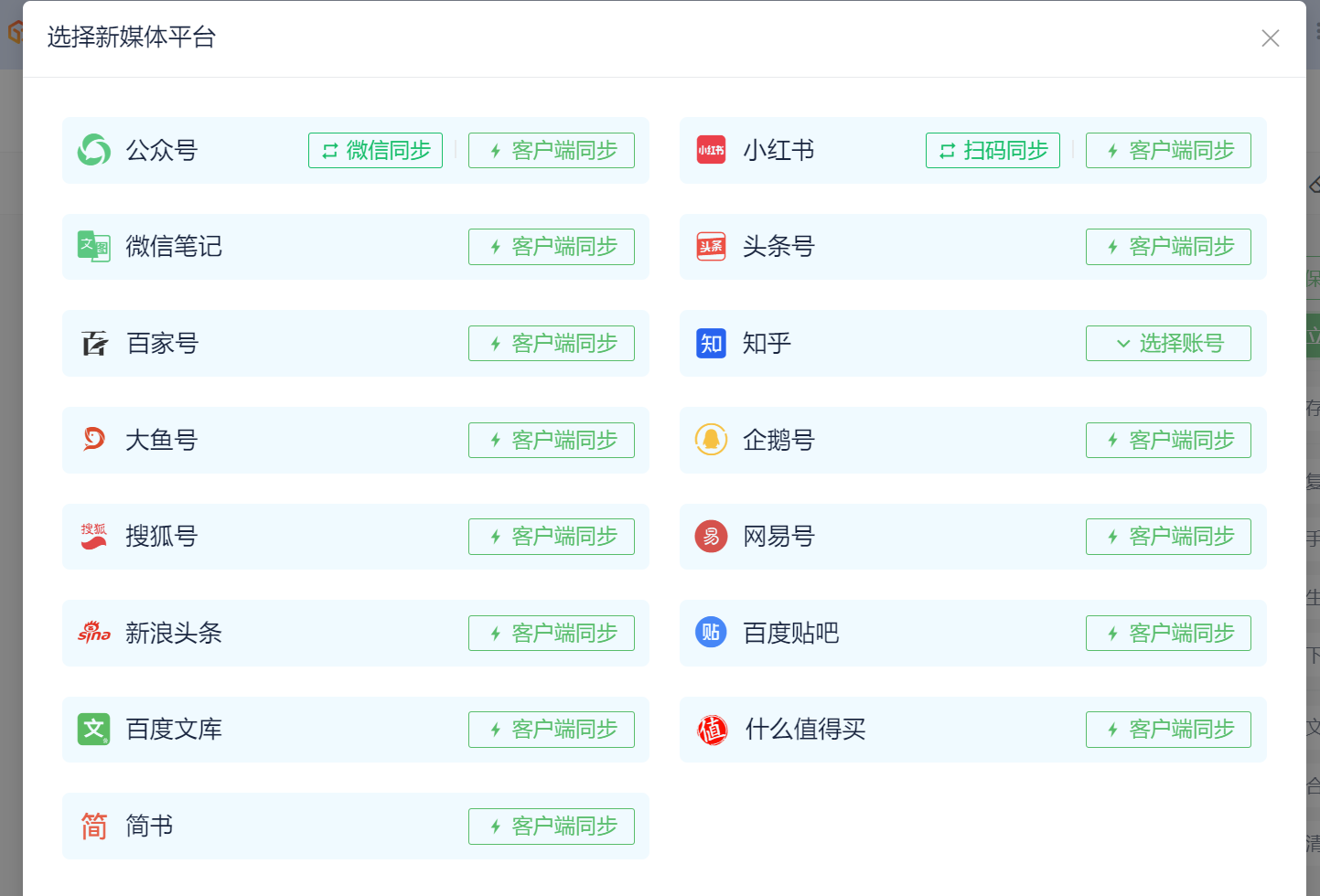Click the 简书 red logo icon
This screenshot has width=1320, height=896.
(x=94, y=827)
